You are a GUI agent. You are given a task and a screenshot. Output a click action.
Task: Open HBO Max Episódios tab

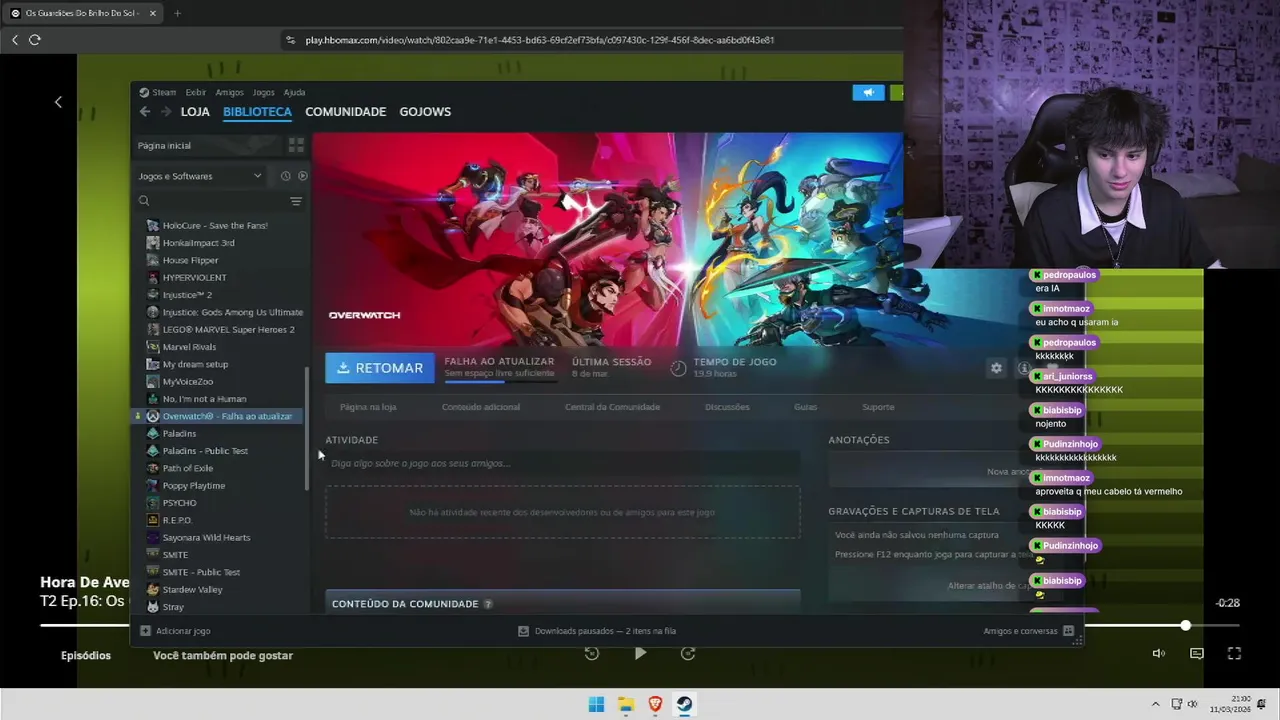coord(86,656)
